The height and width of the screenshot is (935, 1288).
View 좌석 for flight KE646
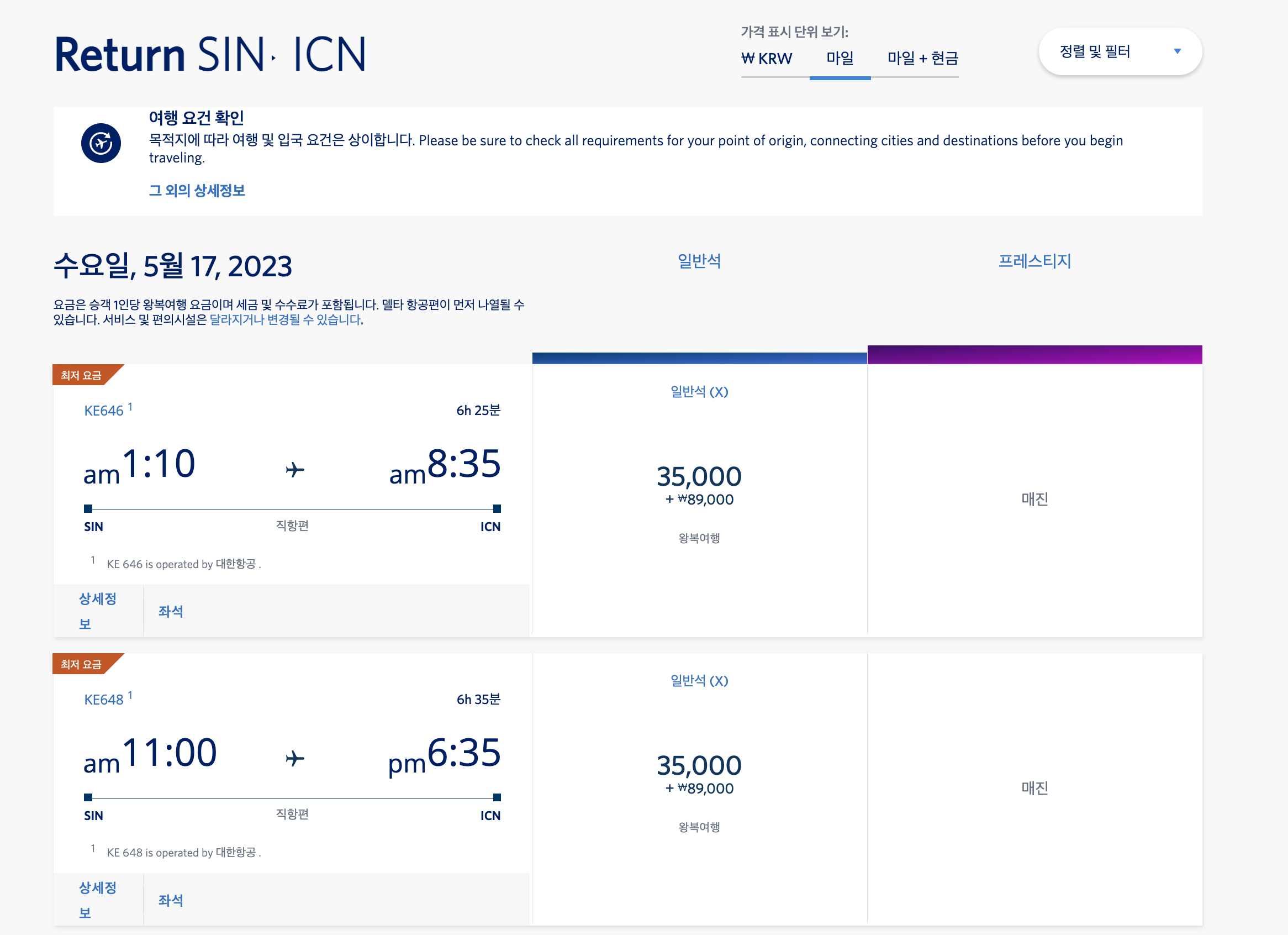(170, 611)
